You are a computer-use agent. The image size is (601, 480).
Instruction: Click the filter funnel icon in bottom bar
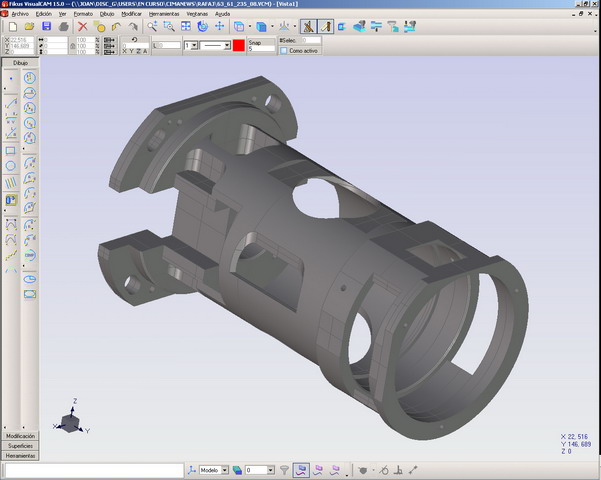pyautogui.click(x=284, y=469)
